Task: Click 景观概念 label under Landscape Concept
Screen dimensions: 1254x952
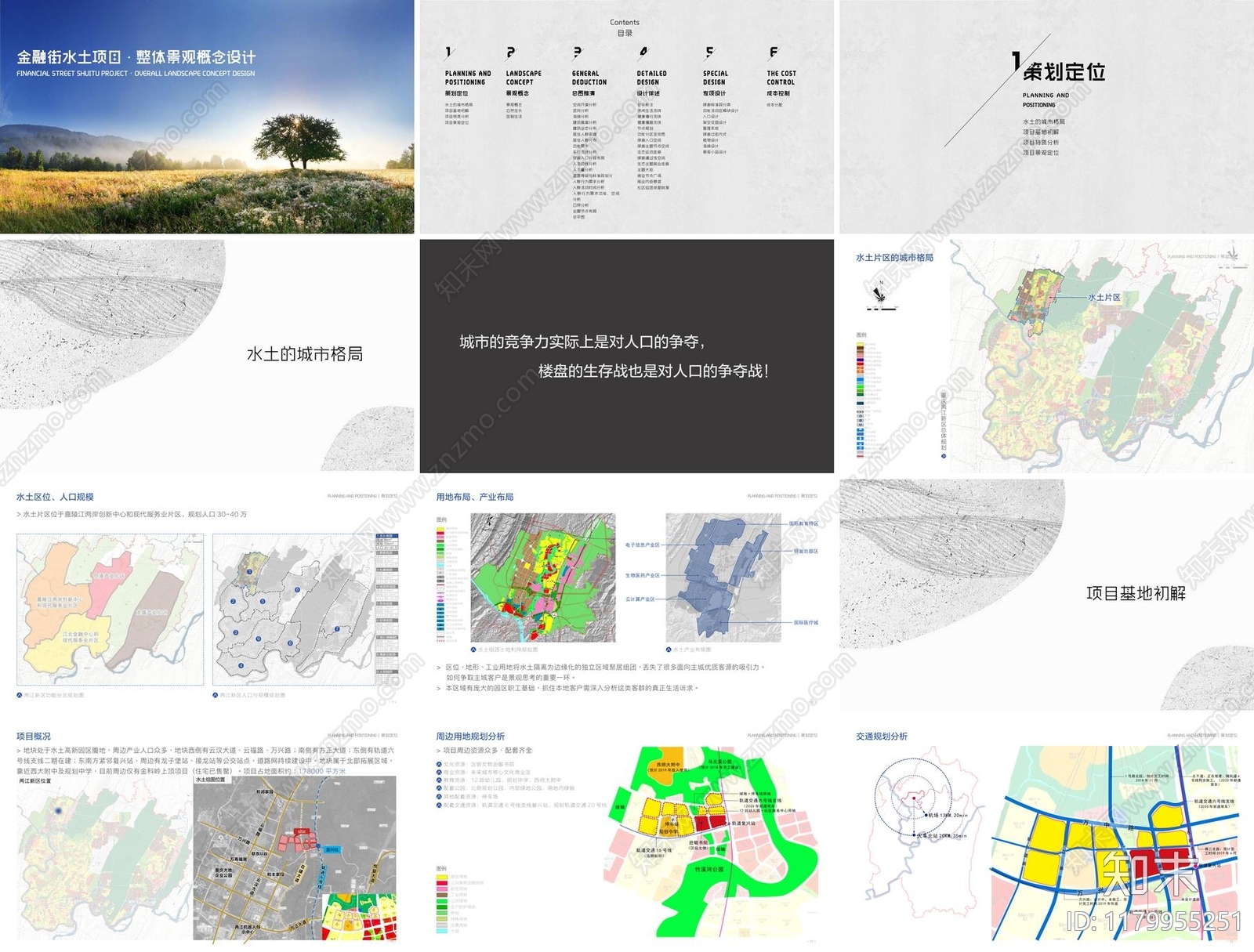Action: coord(517,93)
